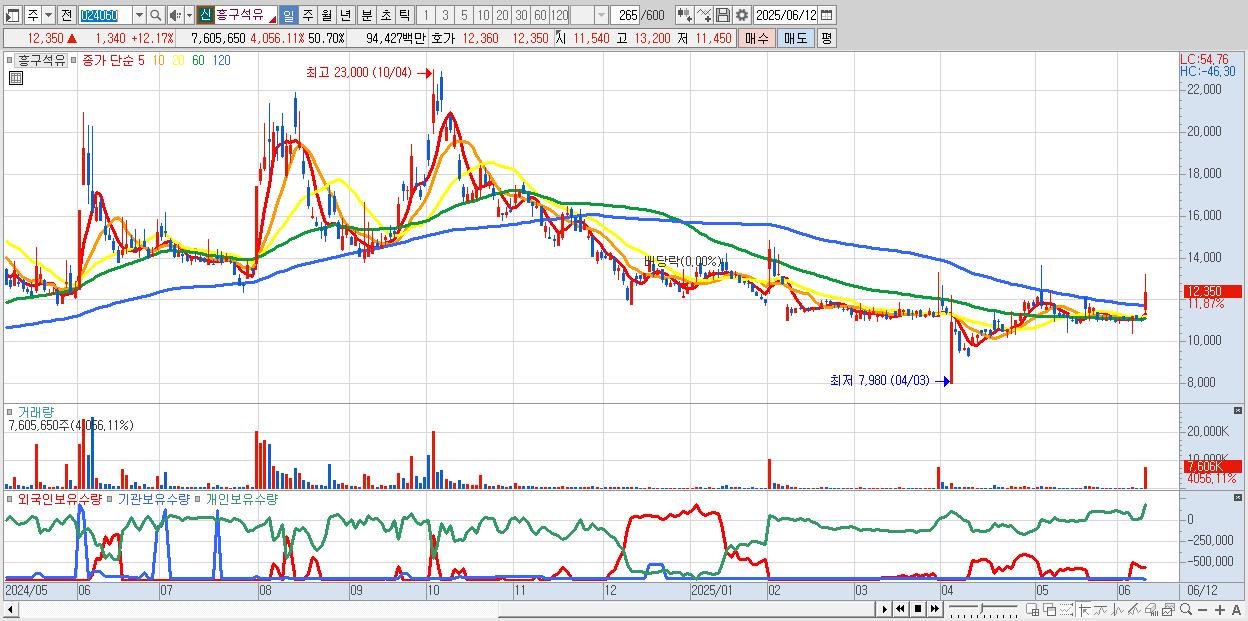Viewport: 1248px width, 621px height.
Task: Select the 일 daily period button
Action: (x=288, y=15)
